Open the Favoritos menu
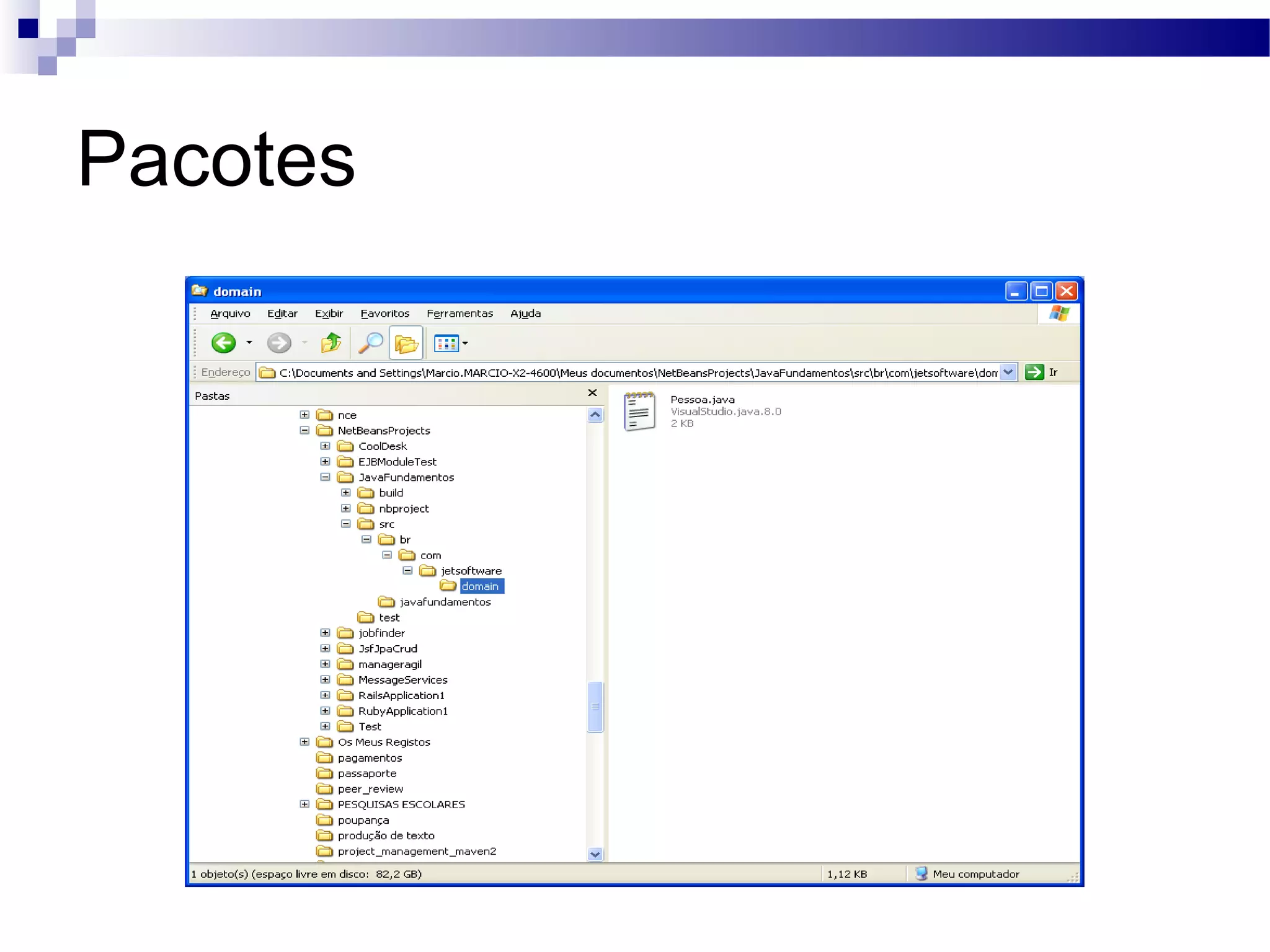 385,314
